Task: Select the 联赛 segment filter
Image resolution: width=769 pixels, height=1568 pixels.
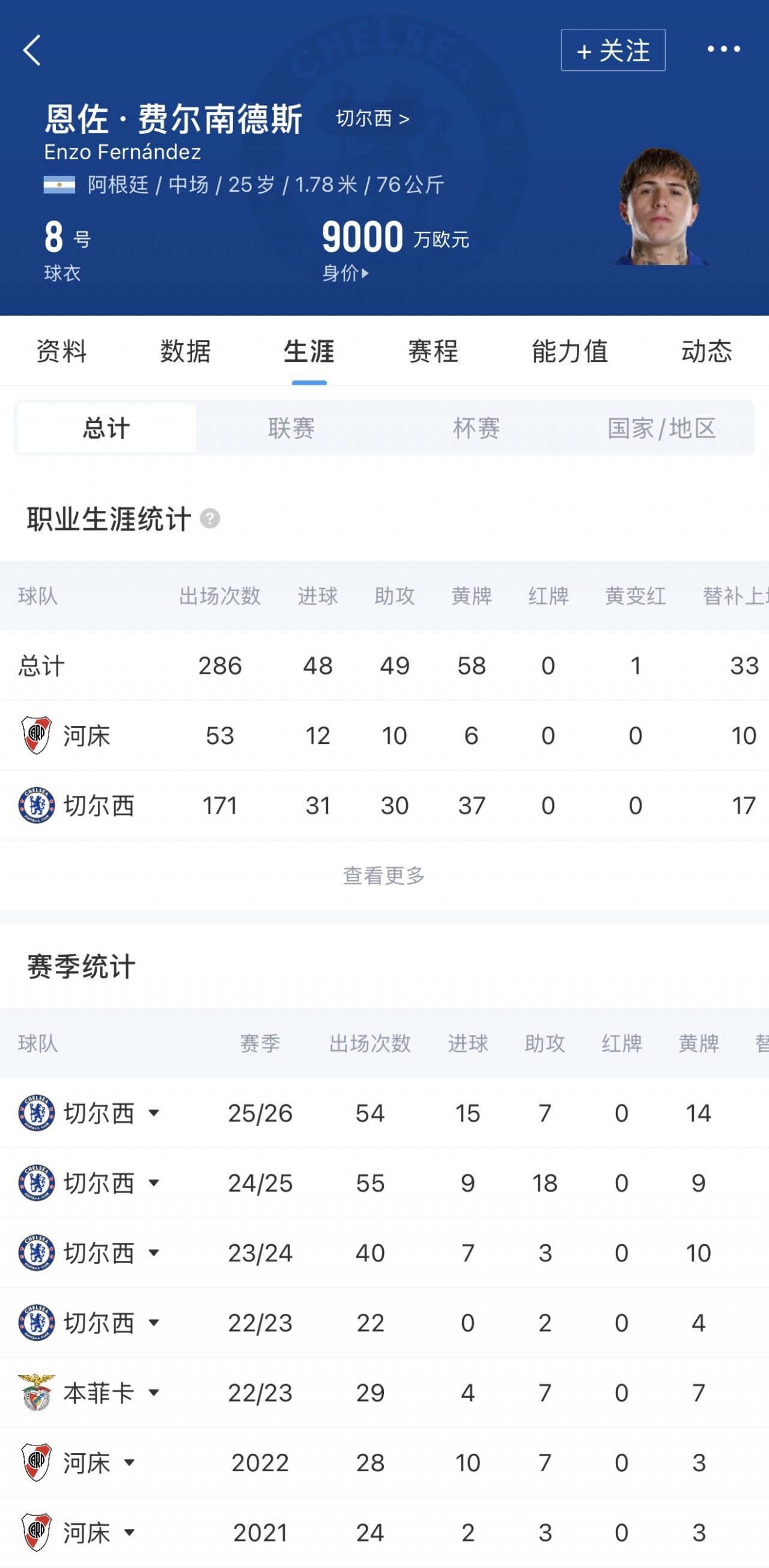Action: coord(291,428)
